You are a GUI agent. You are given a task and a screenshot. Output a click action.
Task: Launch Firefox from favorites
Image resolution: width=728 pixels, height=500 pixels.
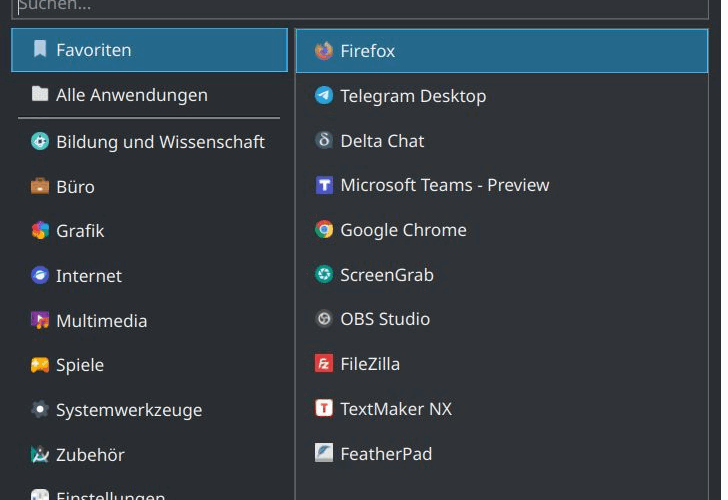pyautogui.click(x=502, y=51)
